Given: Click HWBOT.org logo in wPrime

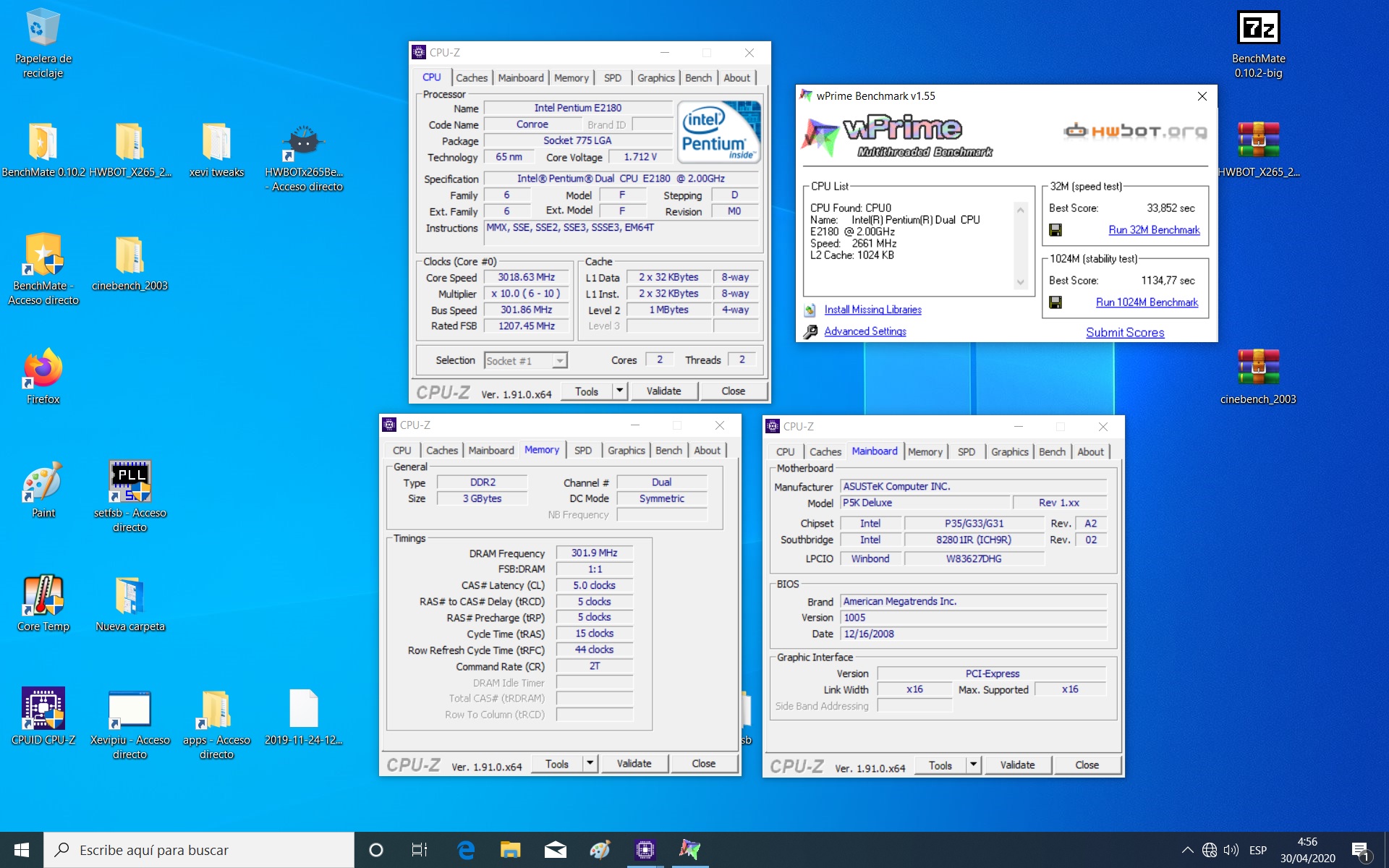Looking at the screenshot, I should click(x=1136, y=131).
